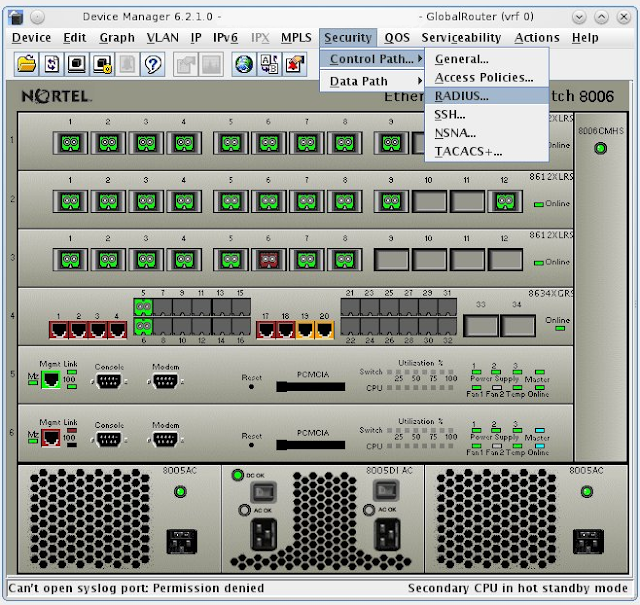Select port 12 on slot 2 card

(505, 201)
